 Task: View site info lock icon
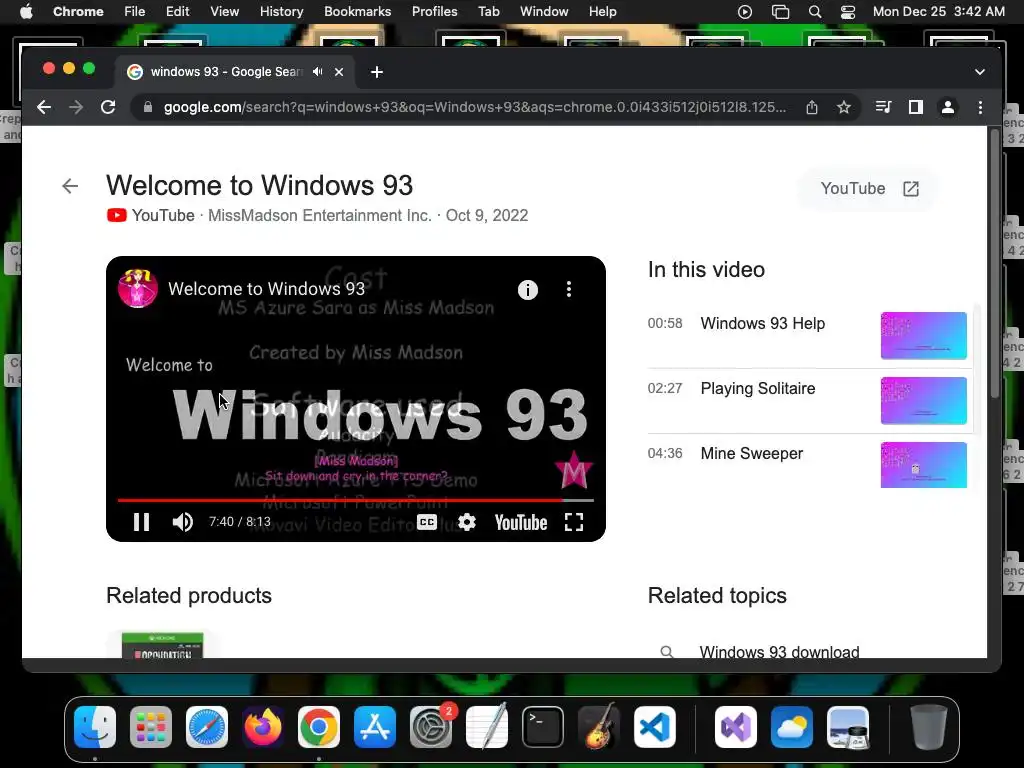coord(148,107)
